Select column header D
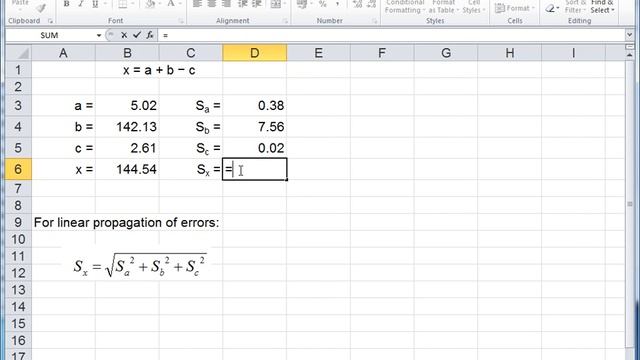Viewport: 640px width, 360px height. coord(255,53)
